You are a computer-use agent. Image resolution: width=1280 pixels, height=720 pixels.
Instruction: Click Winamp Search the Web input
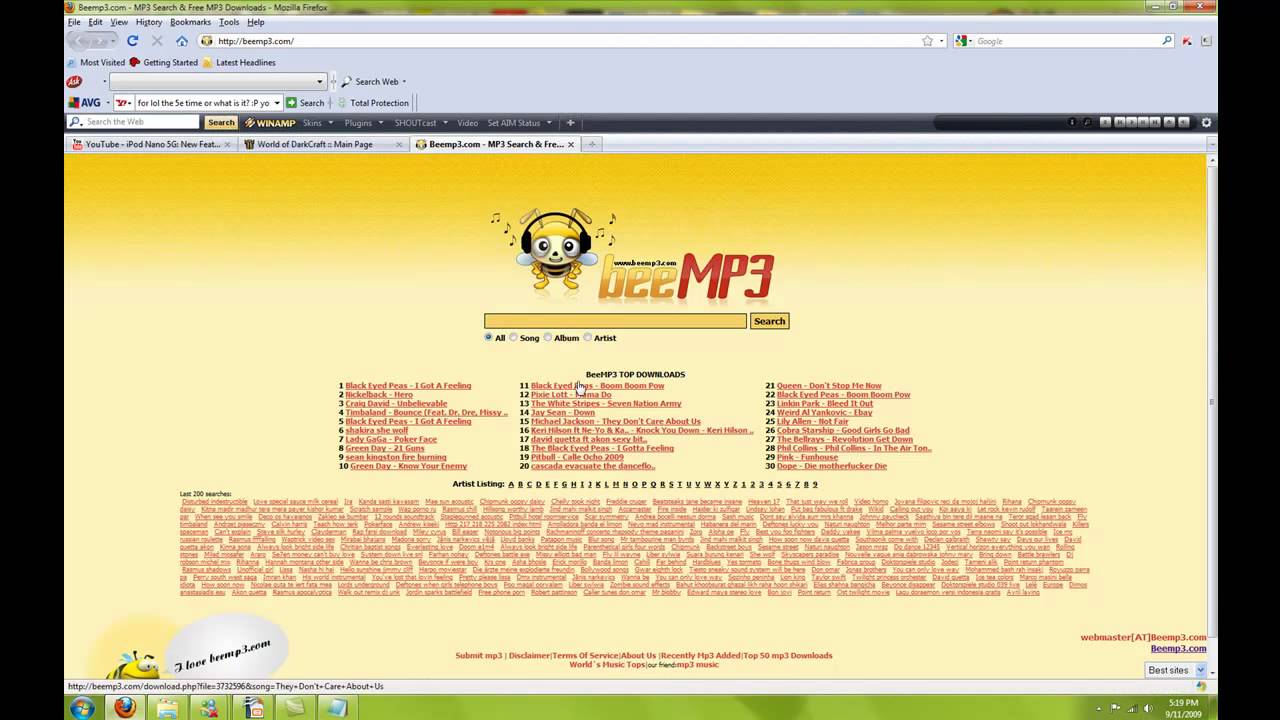pyautogui.click(x=135, y=122)
